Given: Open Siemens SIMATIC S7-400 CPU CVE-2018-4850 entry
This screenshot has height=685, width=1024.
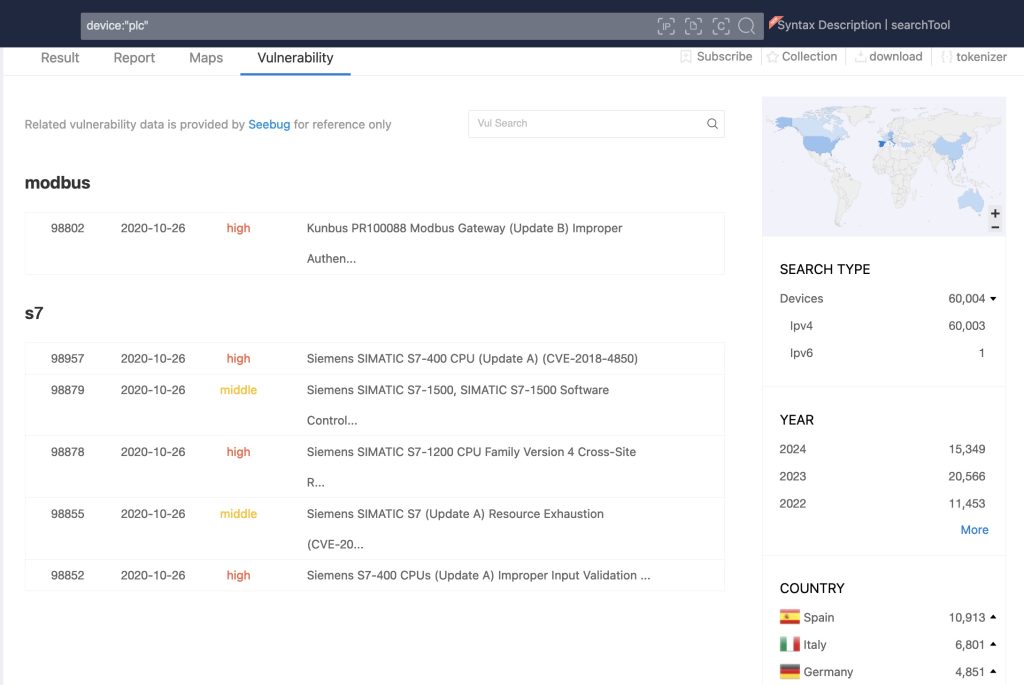Looking at the screenshot, I should click(472, 358).
